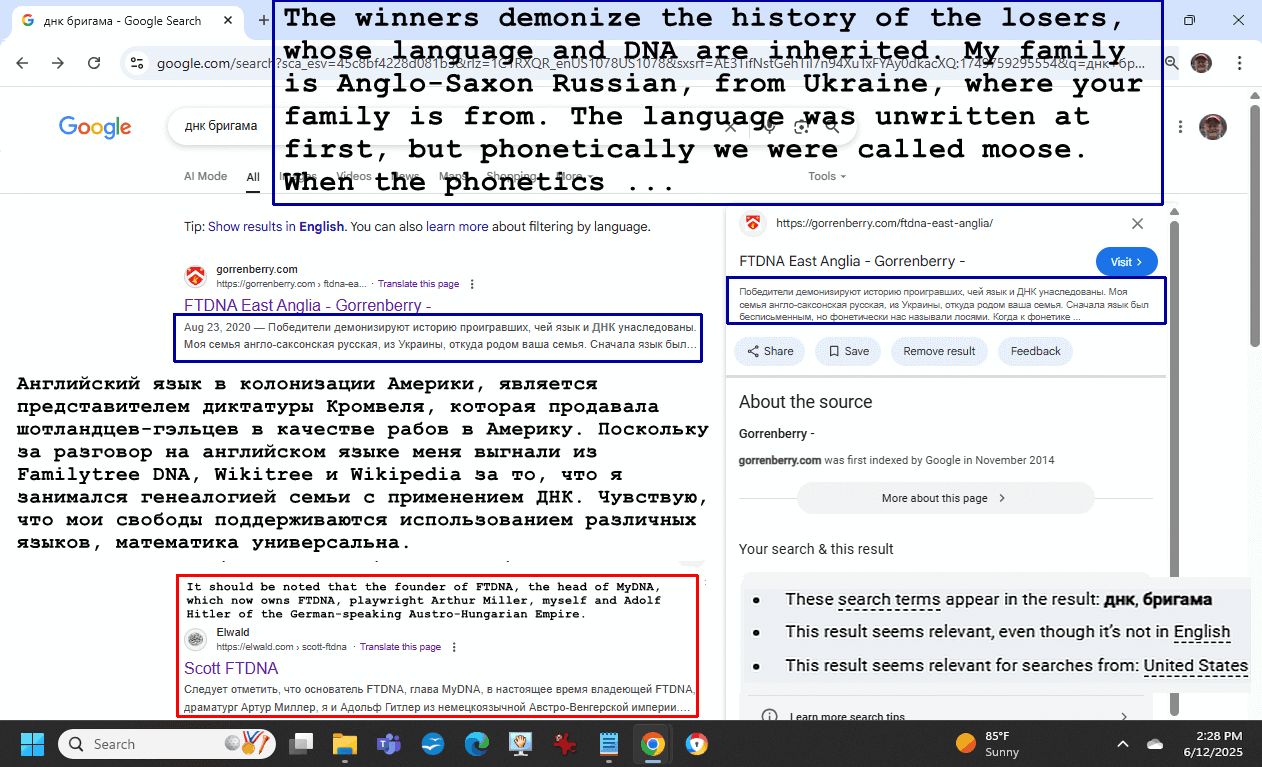Click the Windows taskbar Search box
Image resolution: width=1262 pixels, height=767 pixels.
(150, 744)
